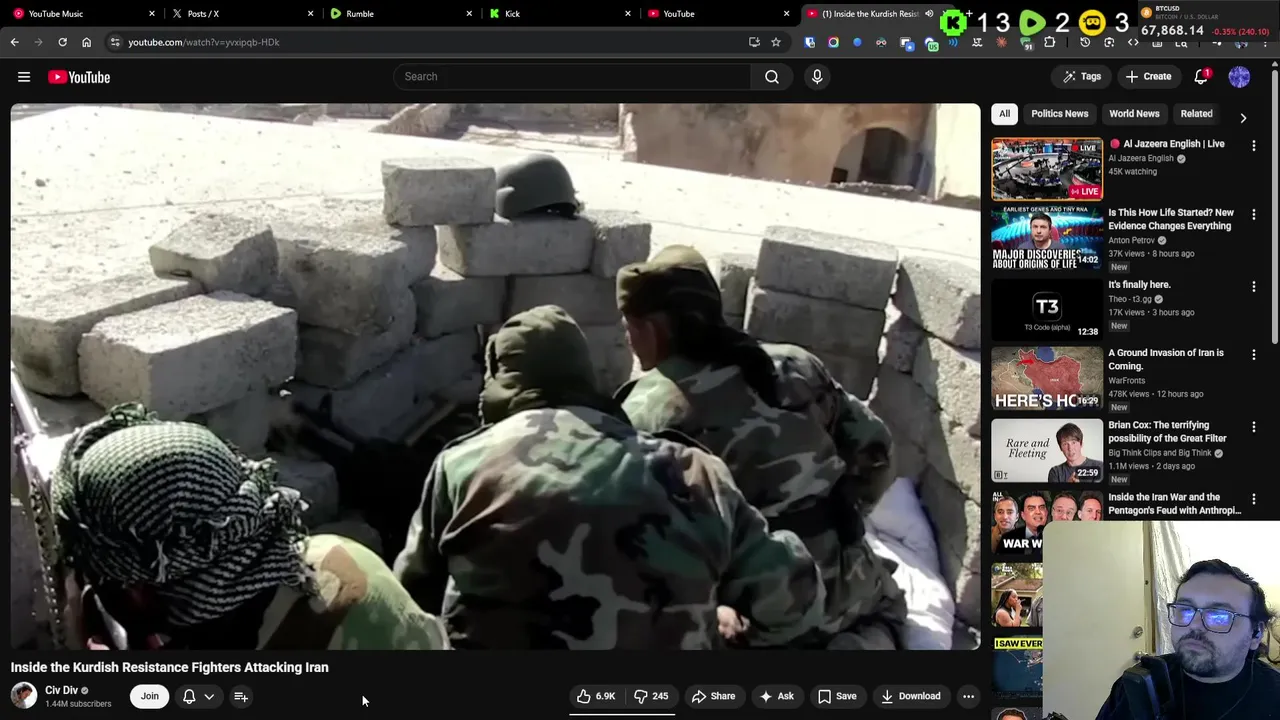This screenshot has width=1280, height=720.
Task: Open 'Is This How Life Started?' video title
Action: click(x=1171, y=219)
